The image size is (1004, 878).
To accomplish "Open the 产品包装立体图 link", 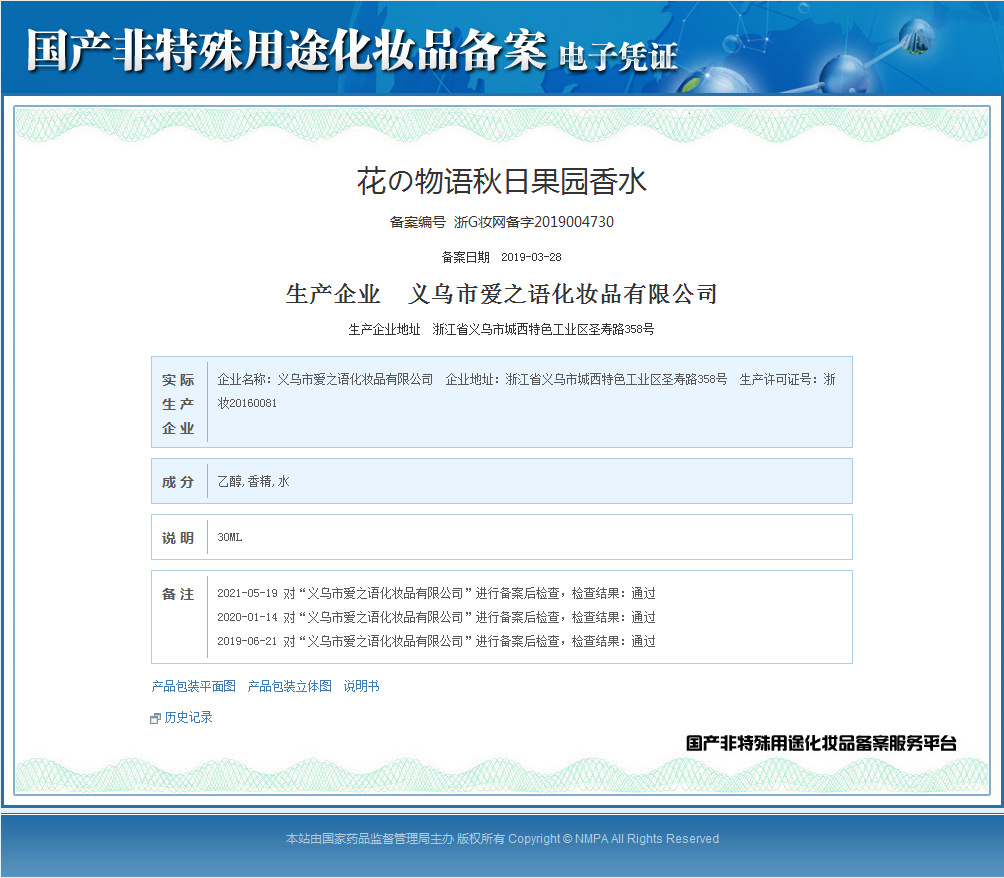I will tap(289, 687).
